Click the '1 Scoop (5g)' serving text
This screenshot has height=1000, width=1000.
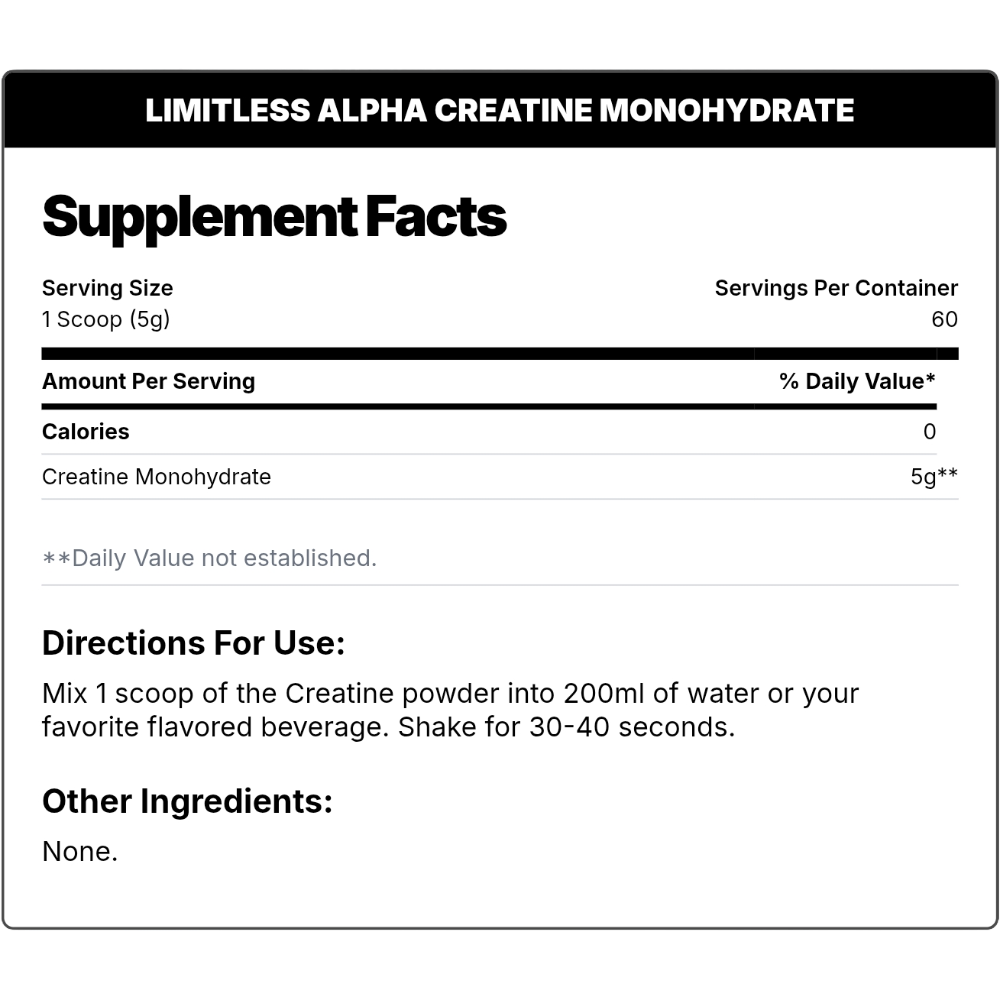[106, 319]
